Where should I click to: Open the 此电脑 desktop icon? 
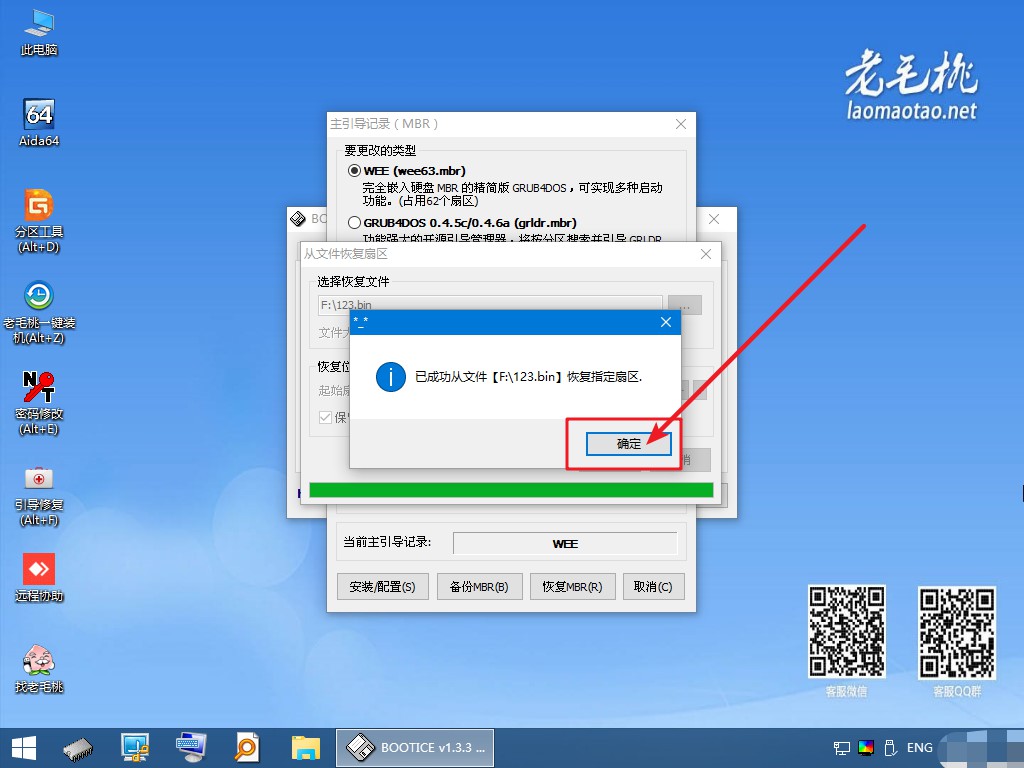39,33
